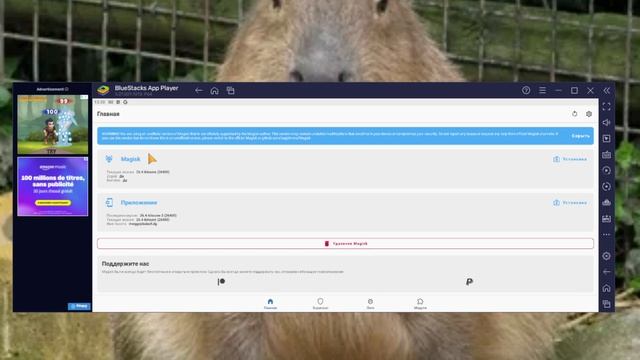
Task: Click Установка button in the Magisk card
Action: point(570,159)
